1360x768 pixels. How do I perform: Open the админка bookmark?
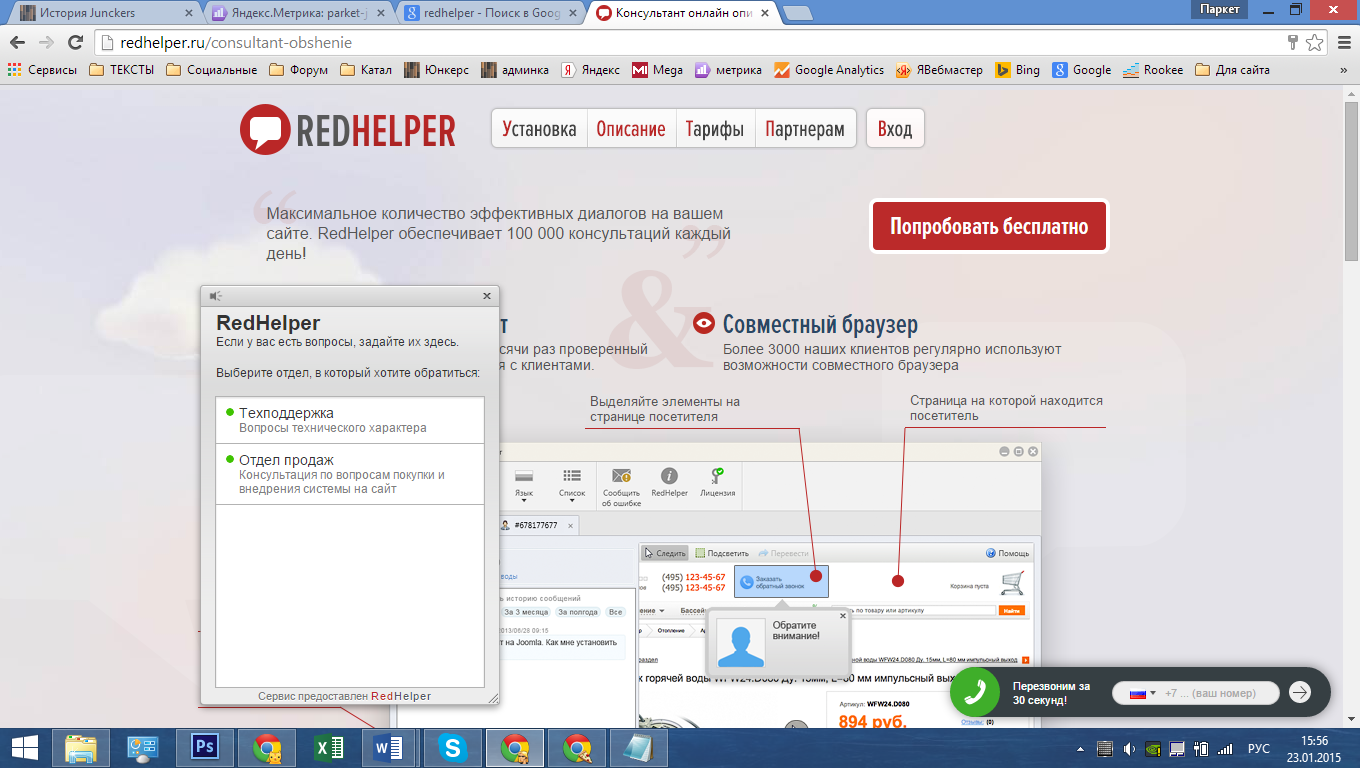[515, 70]
